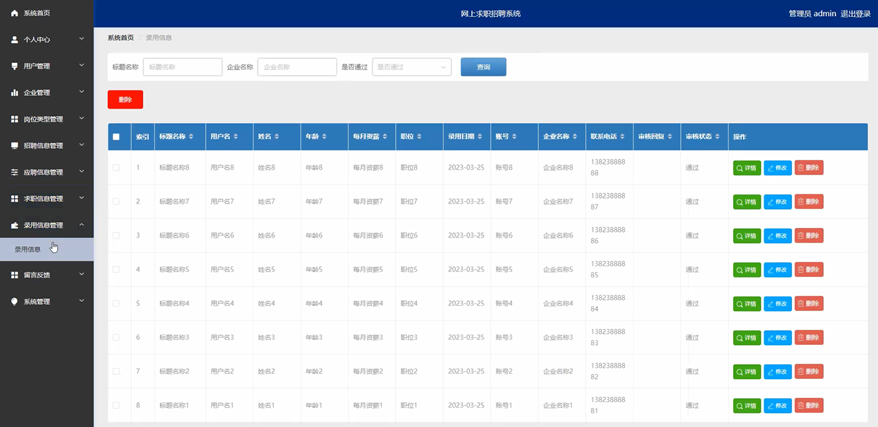Check the row checkbox for 标题名称3
Viewport: 878px width, 427px height.
(116, 337)
